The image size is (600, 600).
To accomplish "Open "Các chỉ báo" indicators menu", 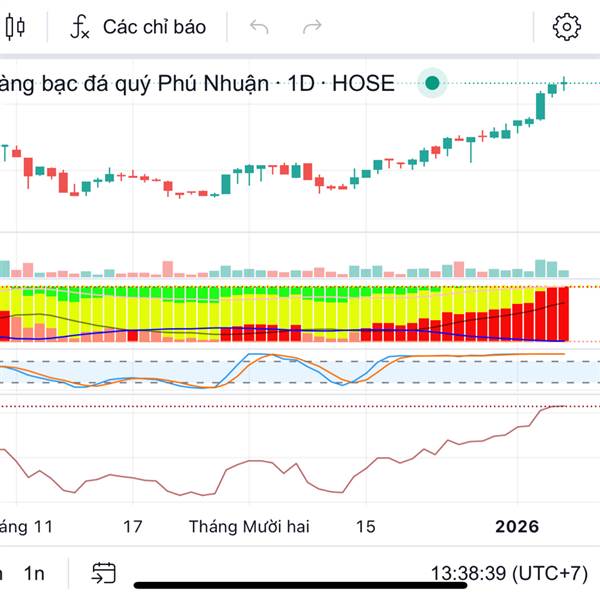I will click(154, 27).
